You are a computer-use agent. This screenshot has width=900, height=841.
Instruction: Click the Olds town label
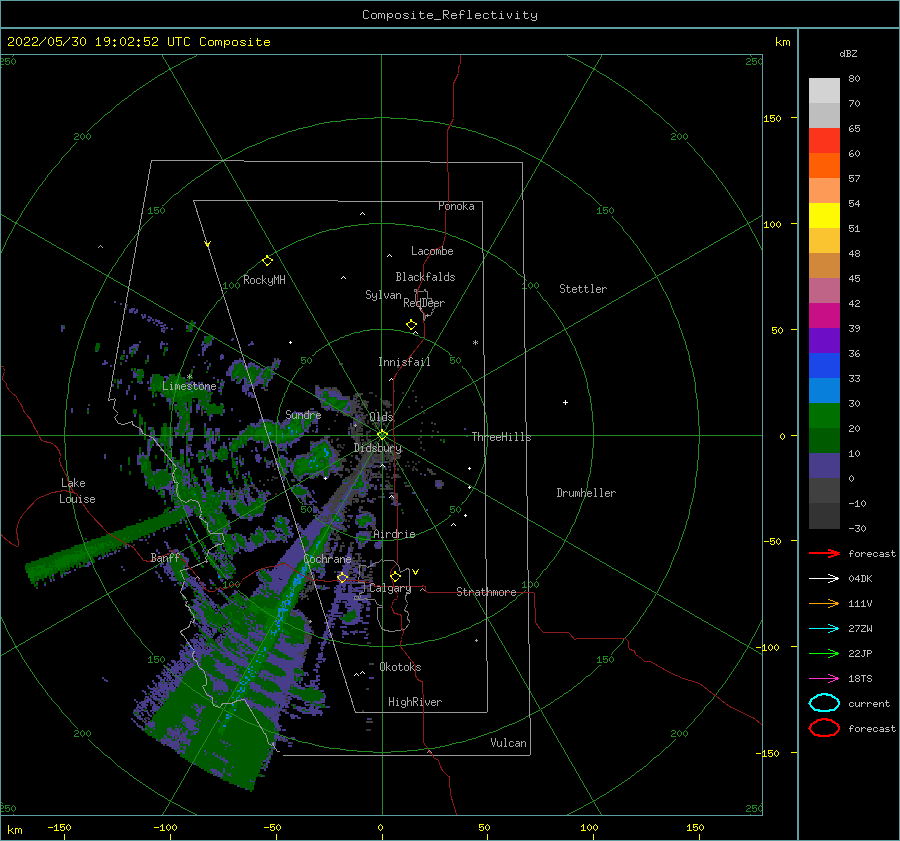point(381,417)
